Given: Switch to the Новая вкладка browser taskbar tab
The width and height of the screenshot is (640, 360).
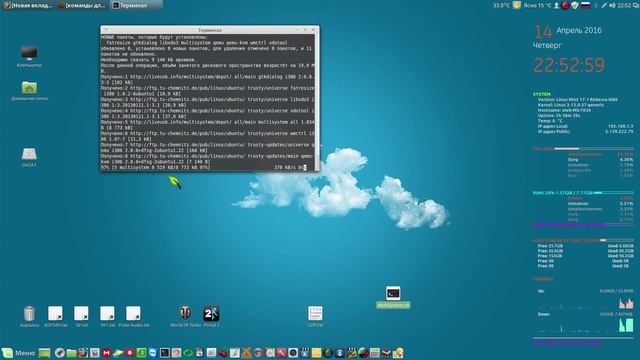Looking at the screenshot, I should click(28, 5).
